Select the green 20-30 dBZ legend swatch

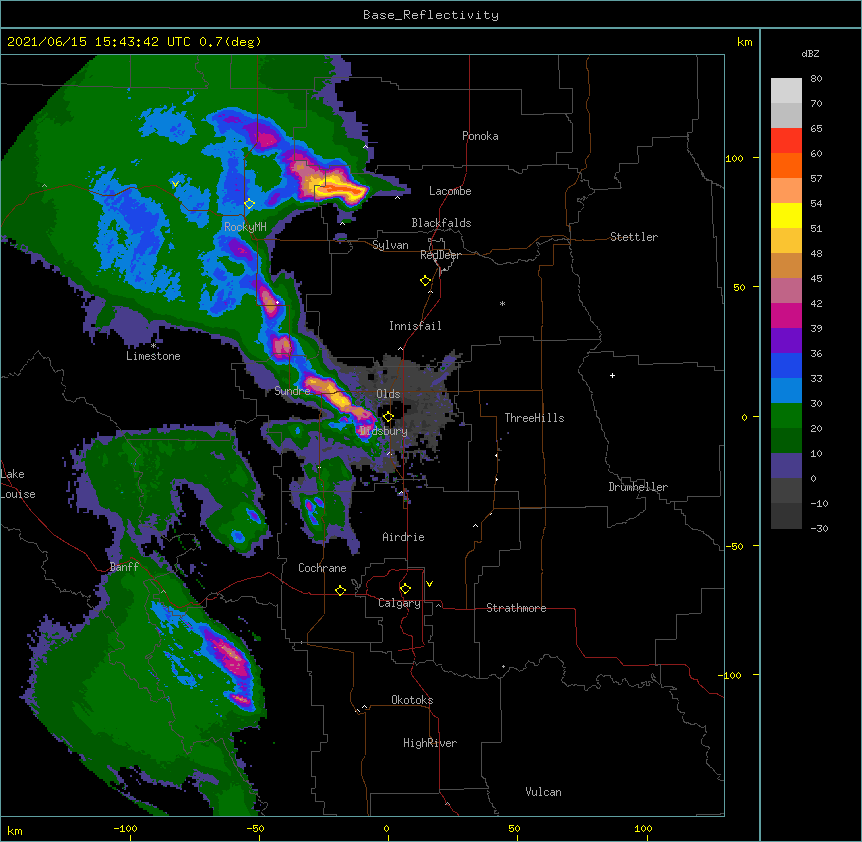click(786, 416)
